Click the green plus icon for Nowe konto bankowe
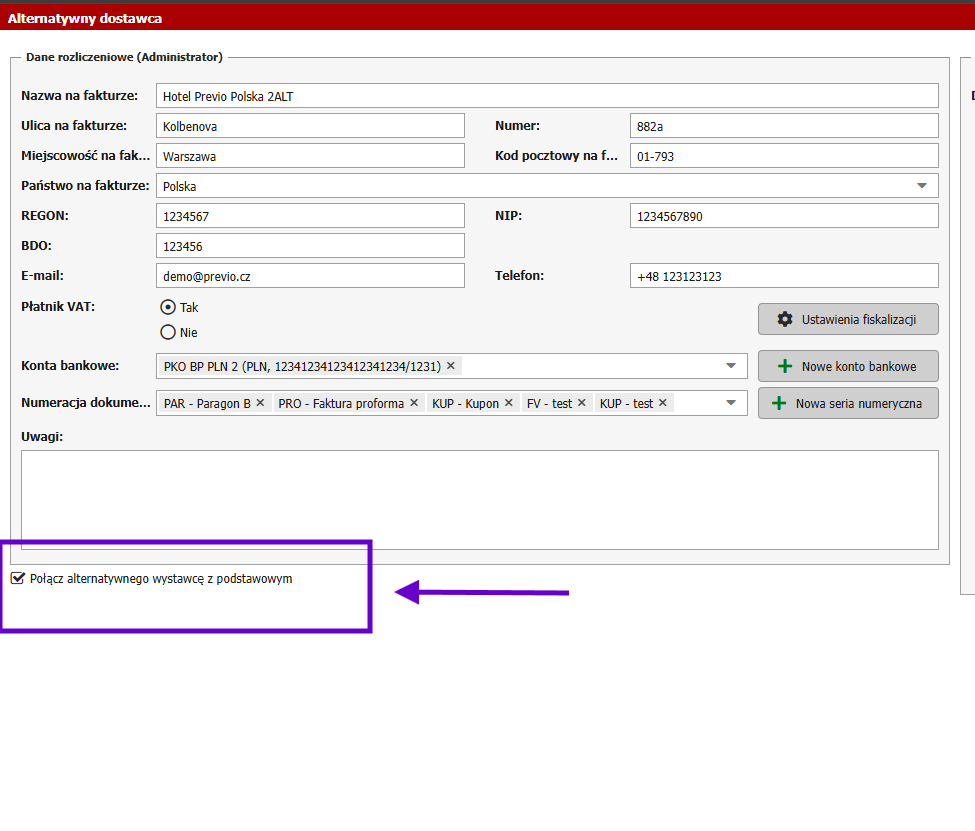975x831 pixels. 784,366
